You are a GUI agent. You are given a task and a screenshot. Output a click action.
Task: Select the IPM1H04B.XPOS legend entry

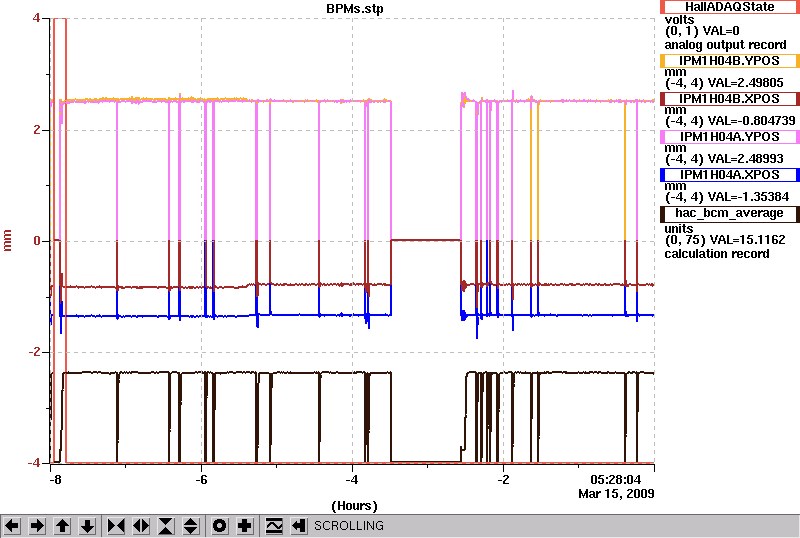coord(730,99)
